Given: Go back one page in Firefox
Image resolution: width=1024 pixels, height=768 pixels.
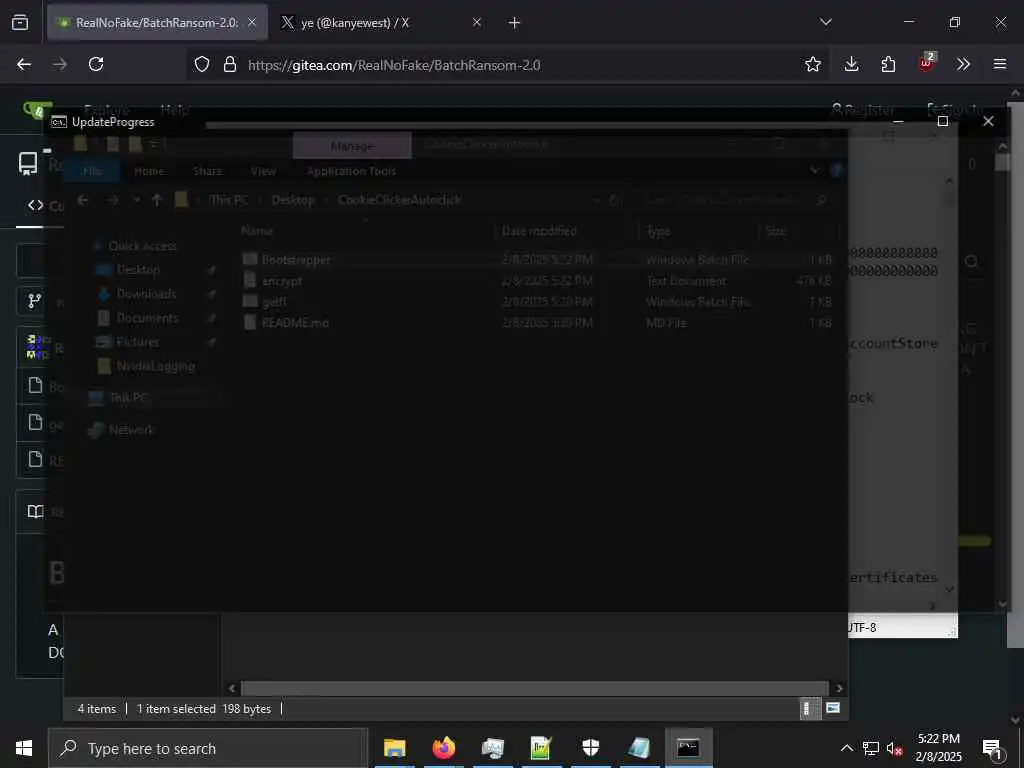Looking at the screenshot, I should (x=24, y=64).
